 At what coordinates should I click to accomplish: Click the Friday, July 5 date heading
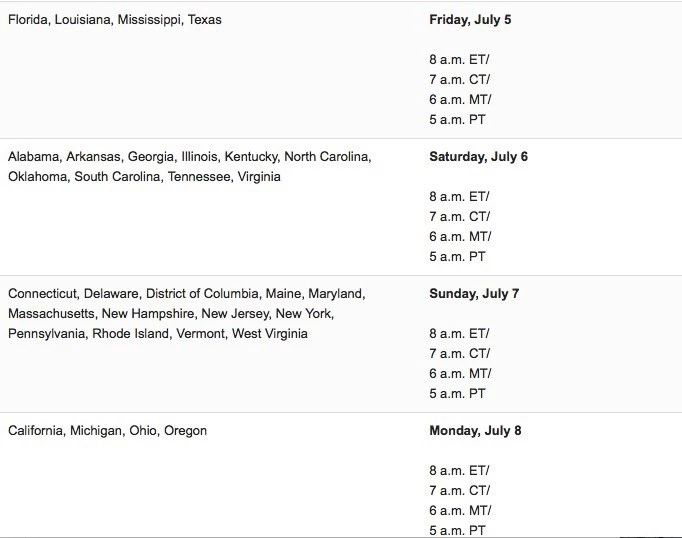(470, 20)
